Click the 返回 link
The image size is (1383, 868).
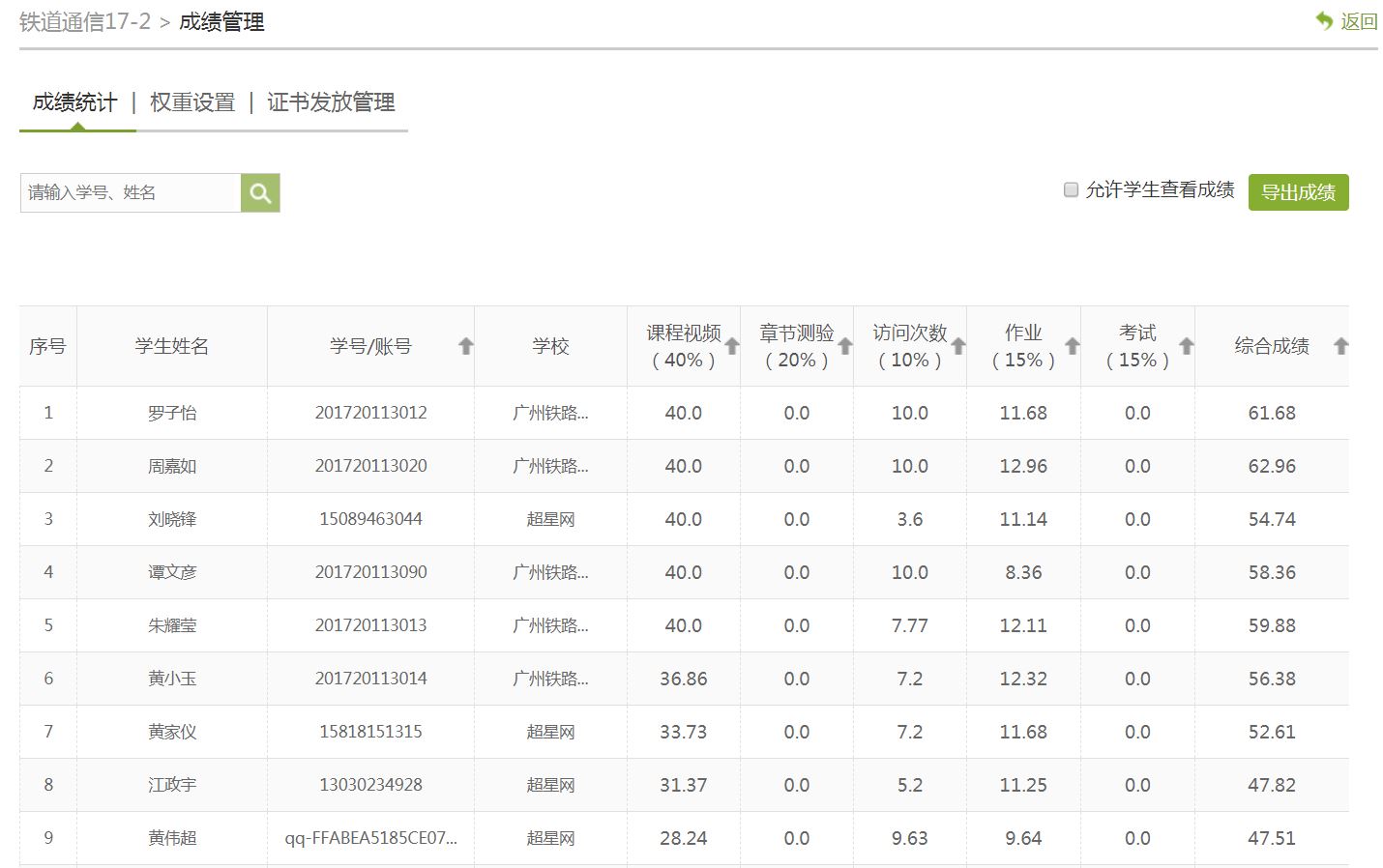pyautogui.click(x=1358, y=21)
